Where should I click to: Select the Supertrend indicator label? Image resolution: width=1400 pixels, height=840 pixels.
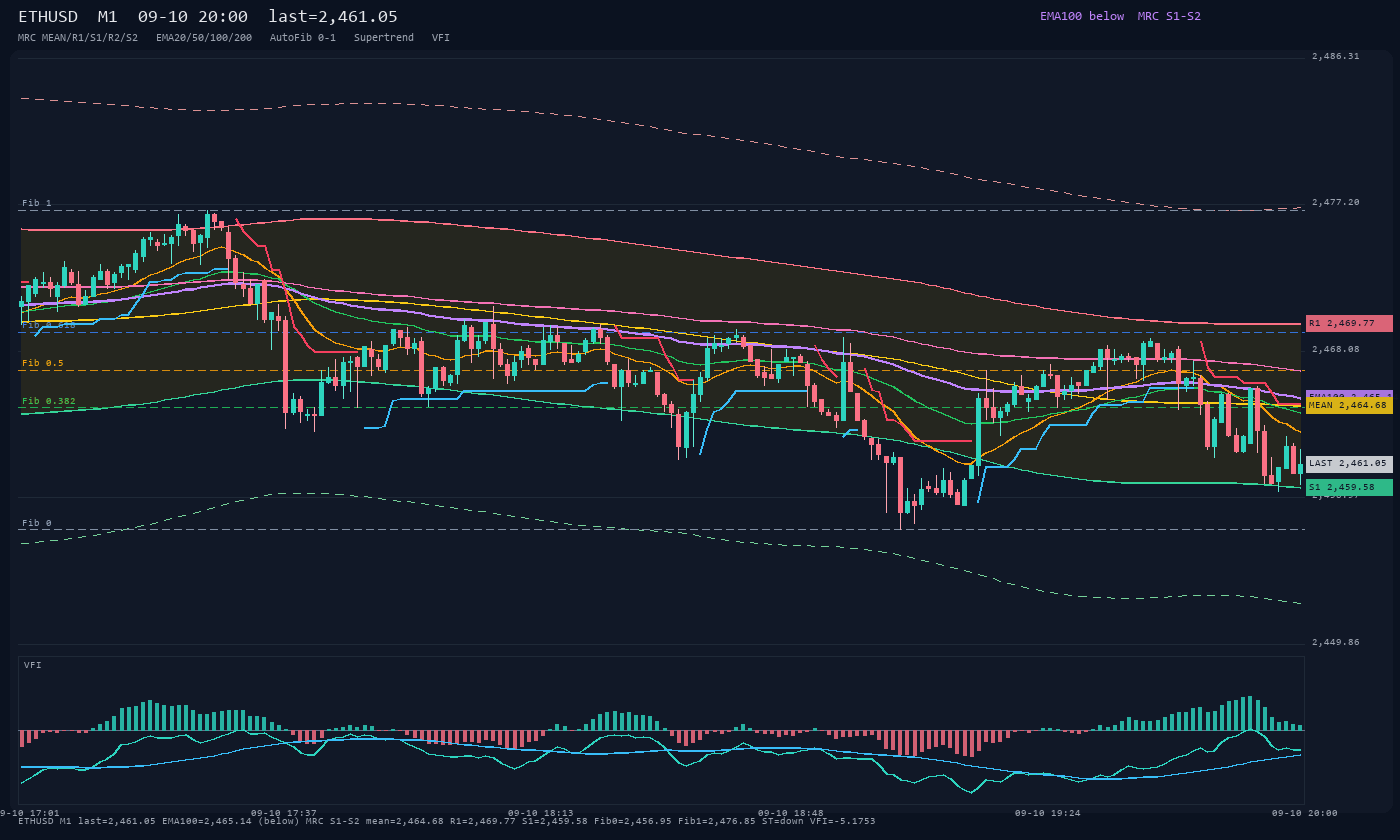tap(384, 38)
